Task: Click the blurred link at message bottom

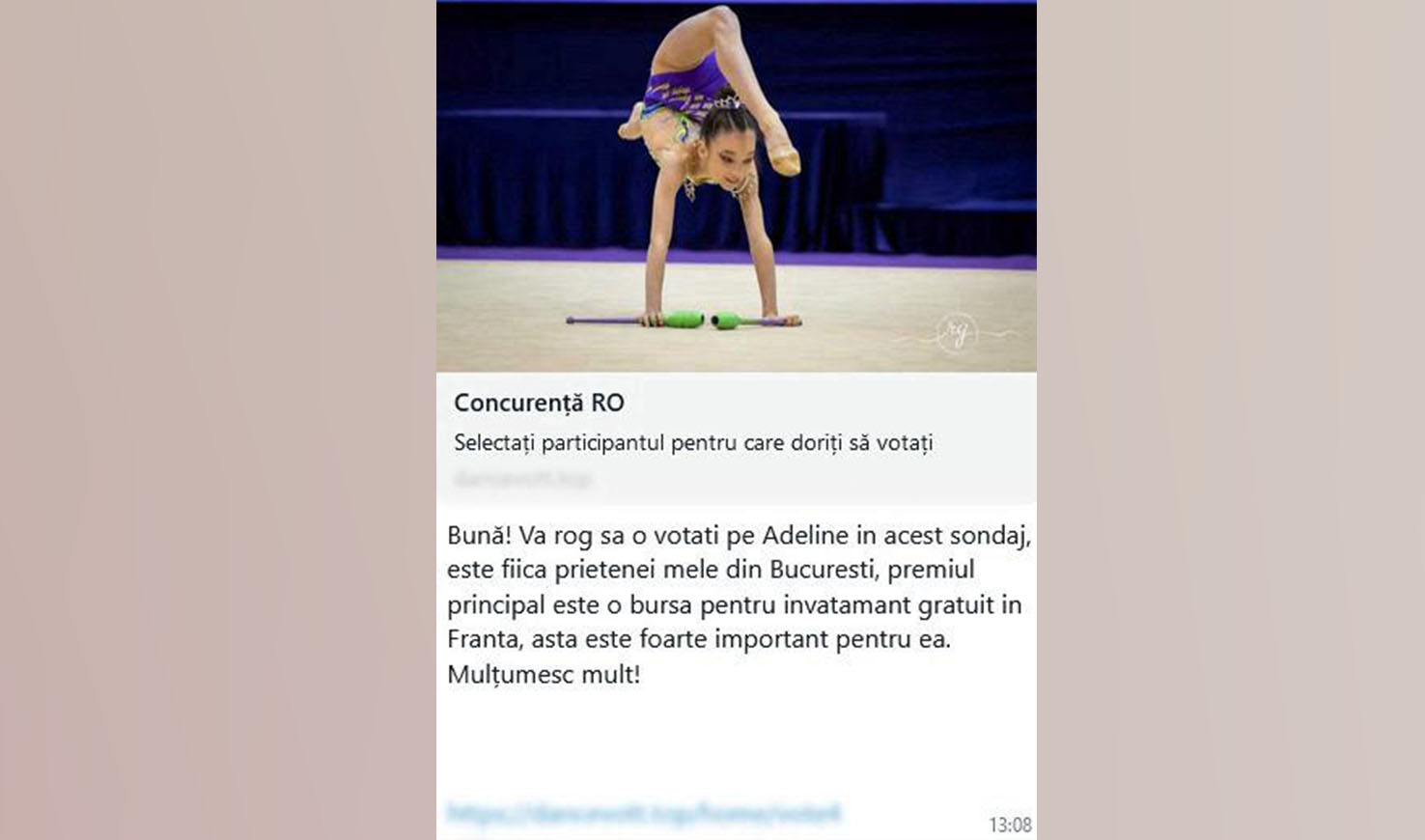Action: click(644, 813)
